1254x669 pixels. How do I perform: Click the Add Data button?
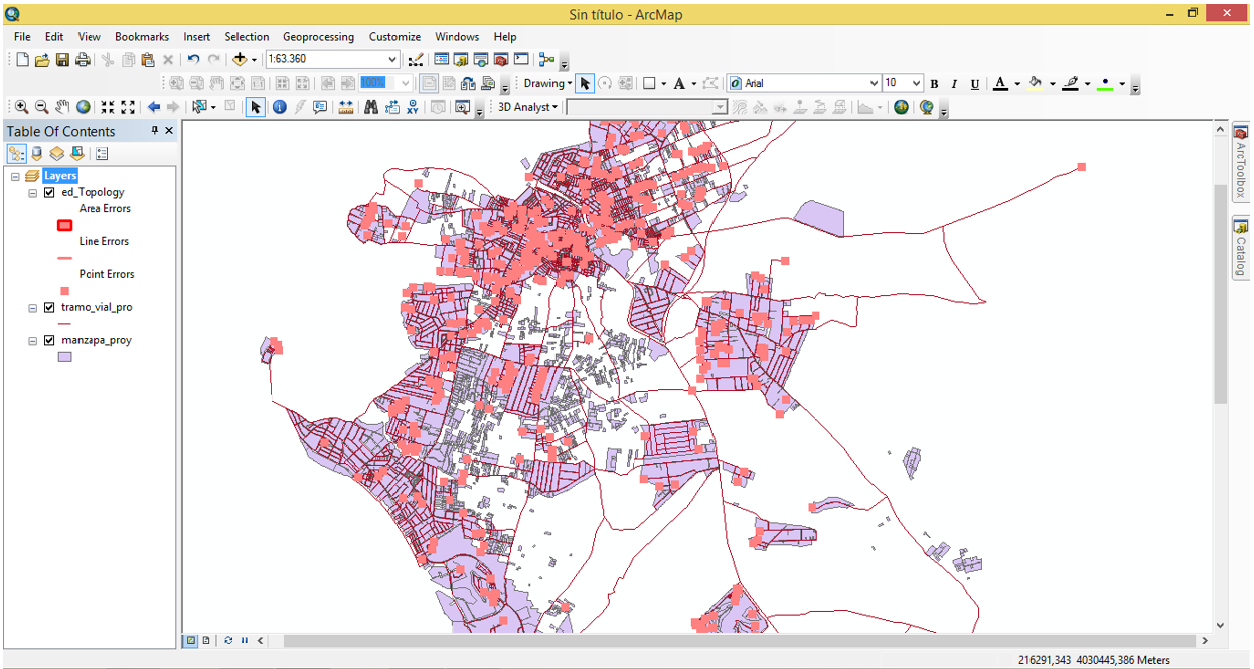click(240, 60)
